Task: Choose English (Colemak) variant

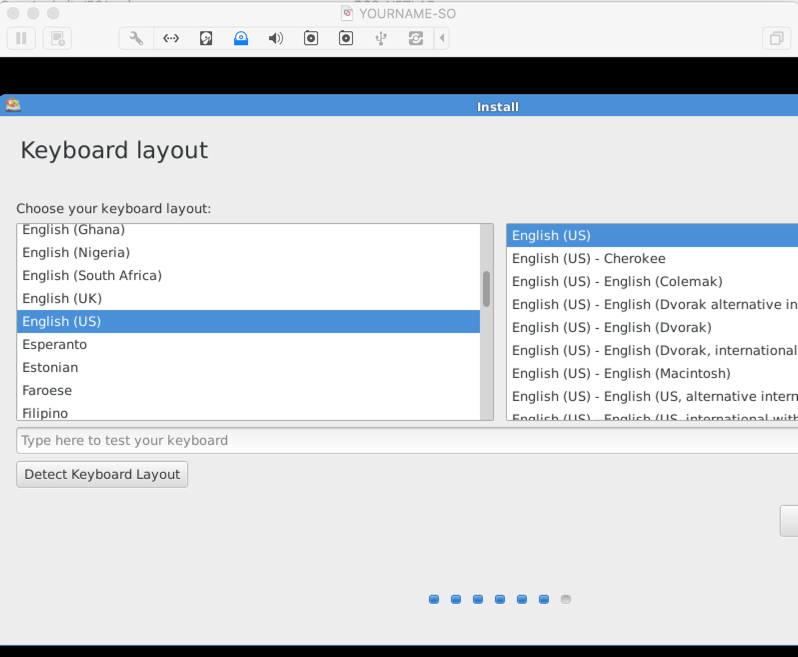Action: tap(652, 281)
